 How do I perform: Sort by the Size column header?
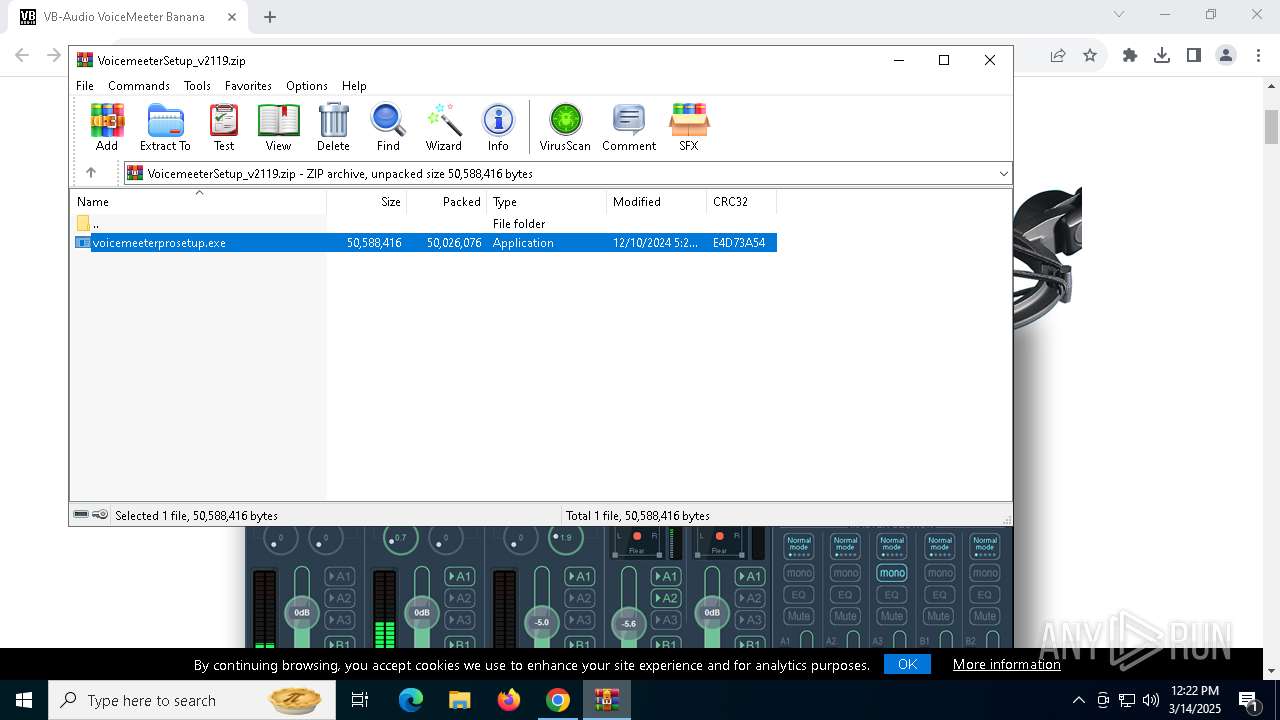367,202
